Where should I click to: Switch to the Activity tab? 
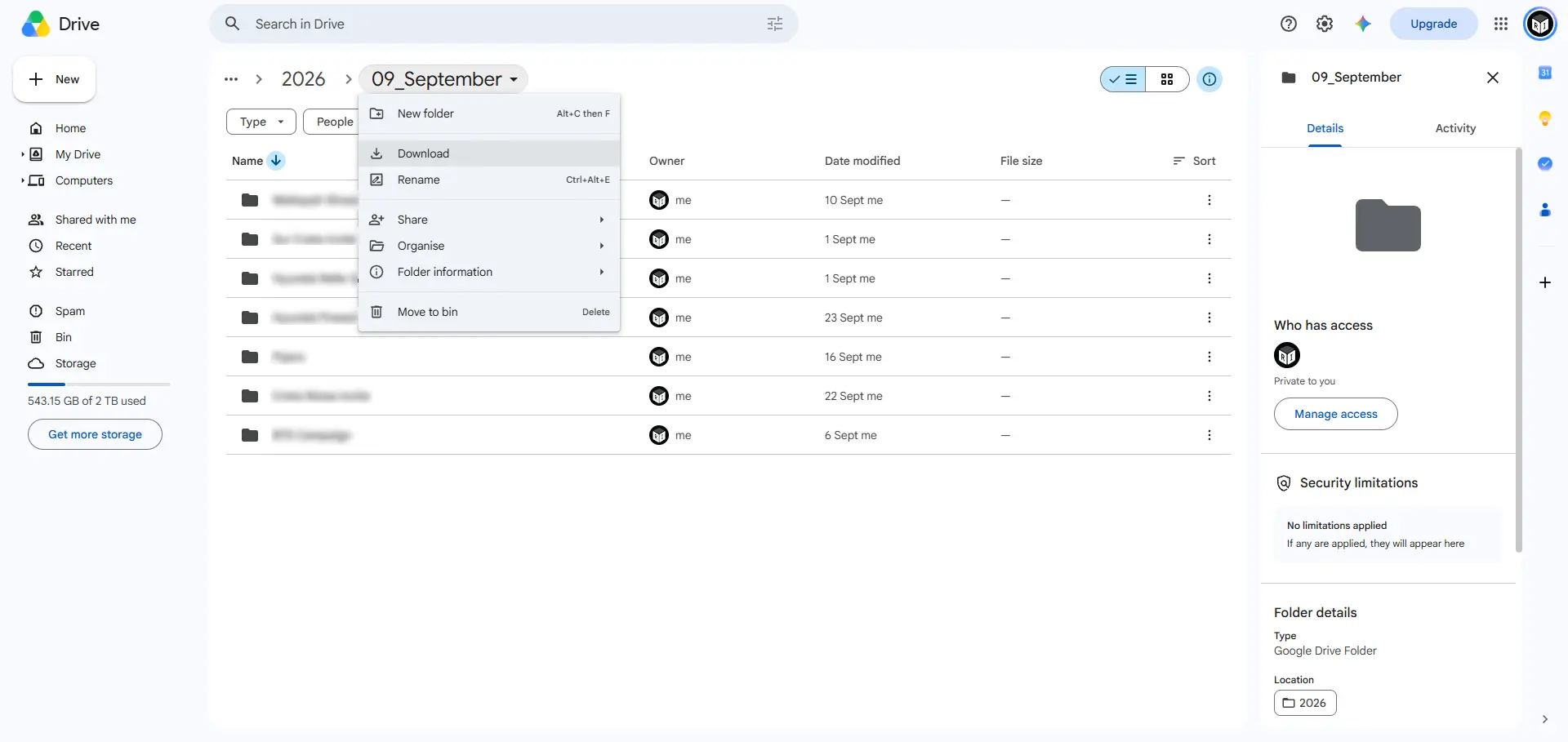(1455, 128)
